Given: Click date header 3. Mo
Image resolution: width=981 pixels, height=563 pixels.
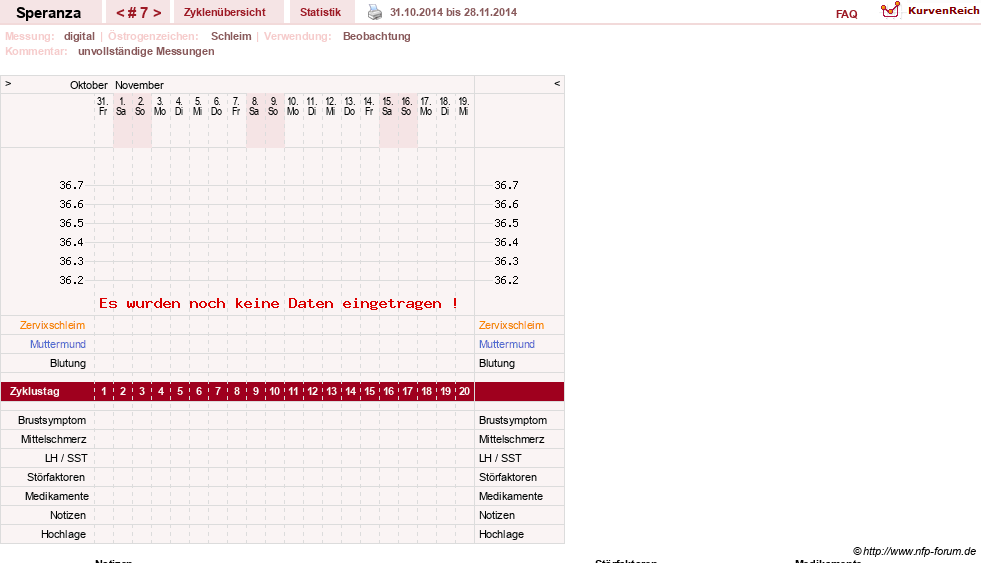Looking at the screenshot, I should [x=160, y=106].
